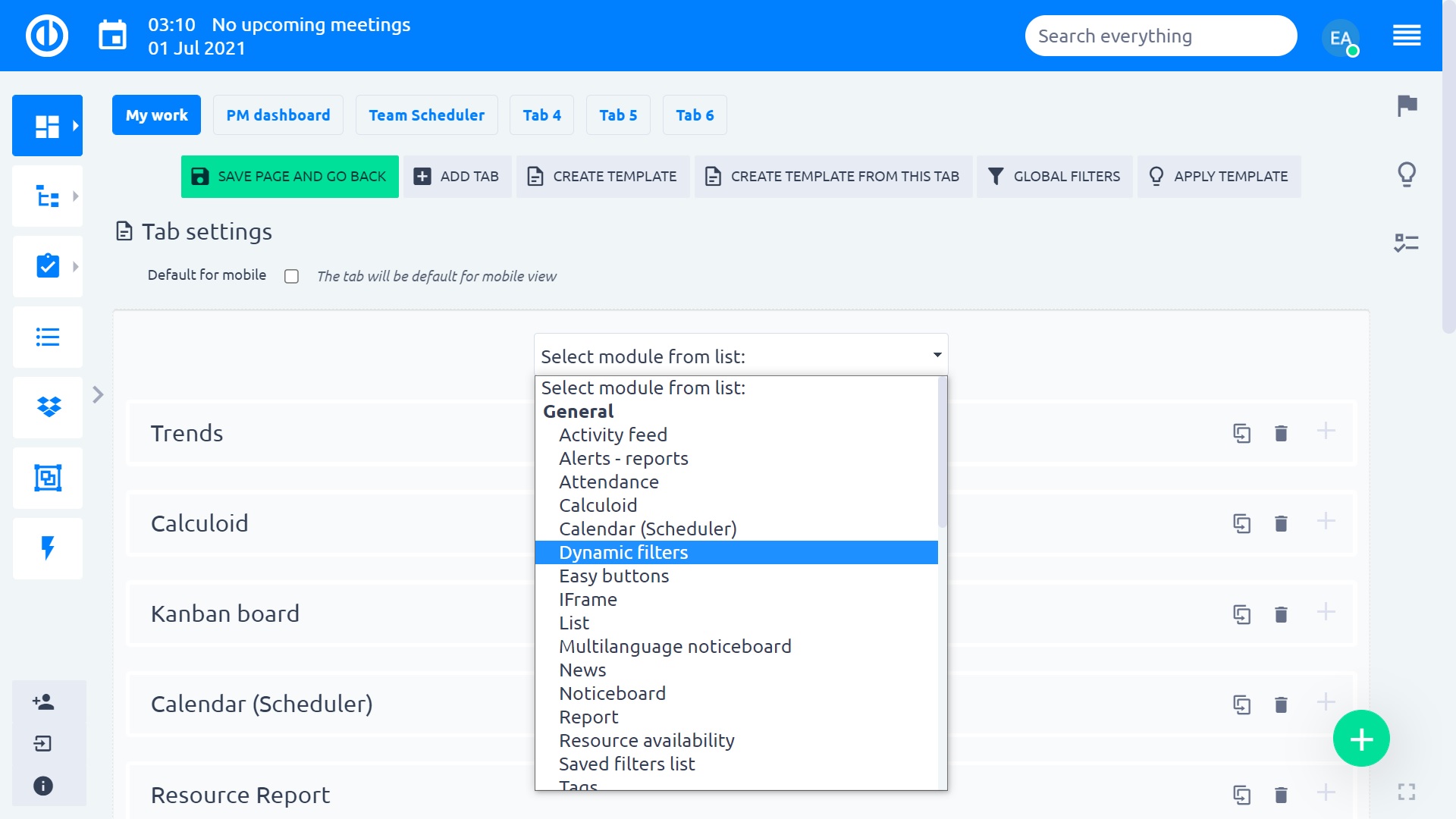1456x819 pixels.
Task: Click the Global Filters button
Action: (1054, 177)
